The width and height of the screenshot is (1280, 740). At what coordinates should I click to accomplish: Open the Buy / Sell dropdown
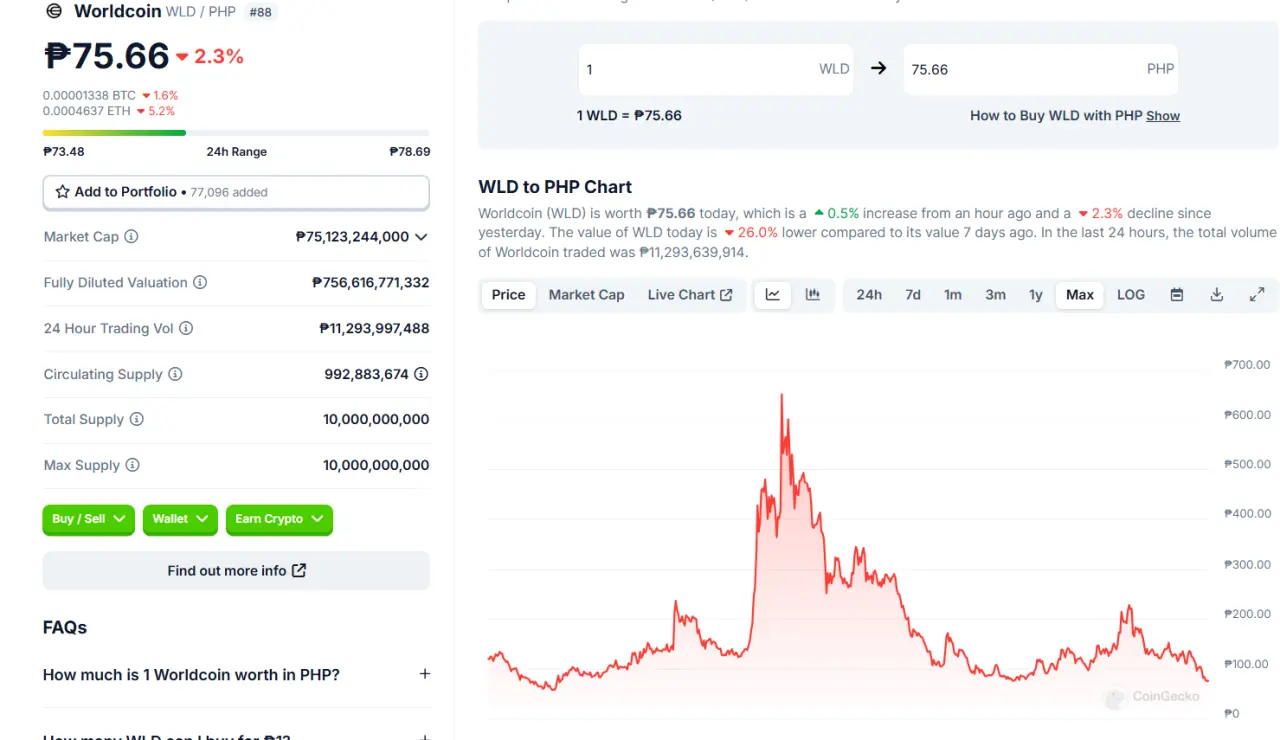click(x=88, y=519)
